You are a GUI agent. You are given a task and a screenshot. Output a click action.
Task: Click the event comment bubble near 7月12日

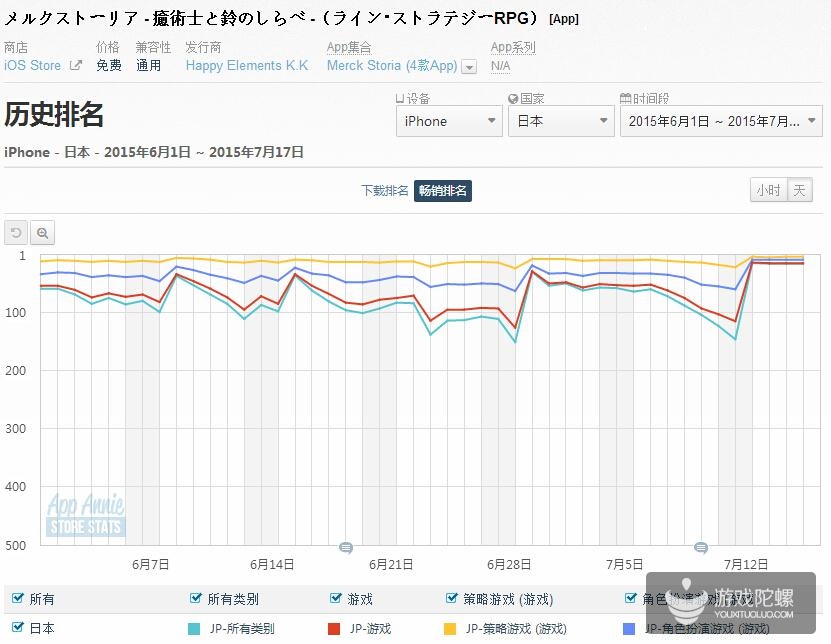(x=701, y=547)
